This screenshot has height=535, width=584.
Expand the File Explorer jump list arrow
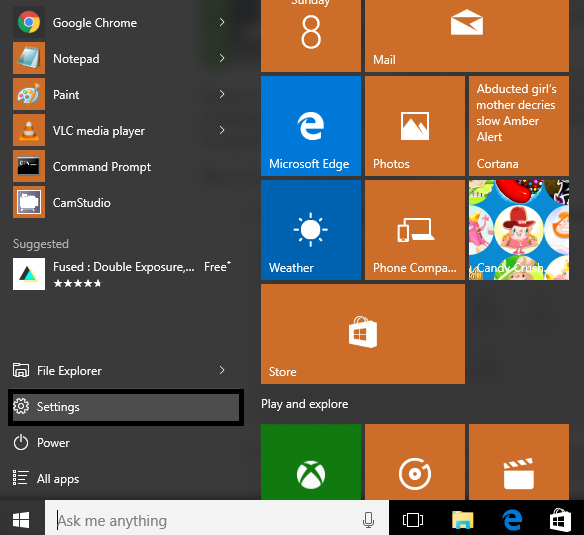pos(222,370)
